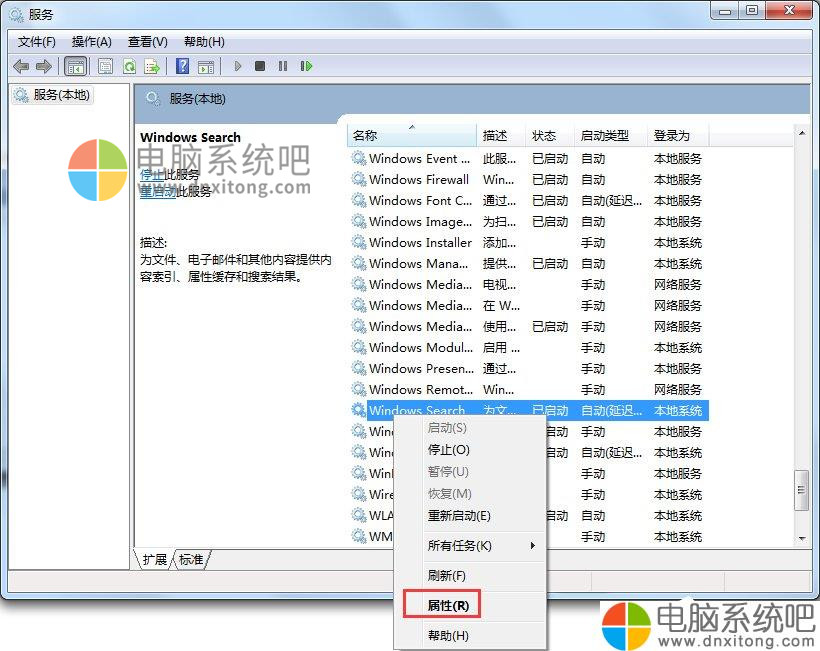This screenshot has width=820, height=651.
Task: Open the 帮助(H) menu in menu bar
Action: [204, 42]
